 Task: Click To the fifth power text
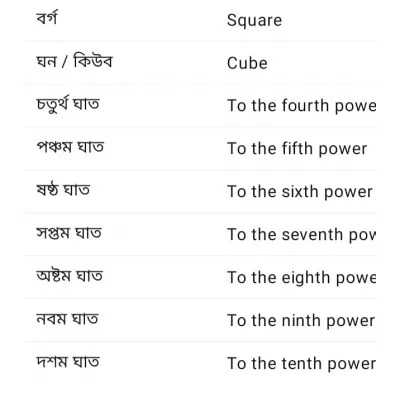click(297, 149)
